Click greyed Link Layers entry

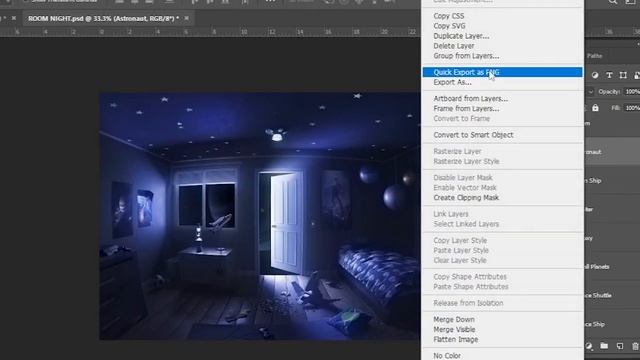pyautogui.click(x=451, y=214)
